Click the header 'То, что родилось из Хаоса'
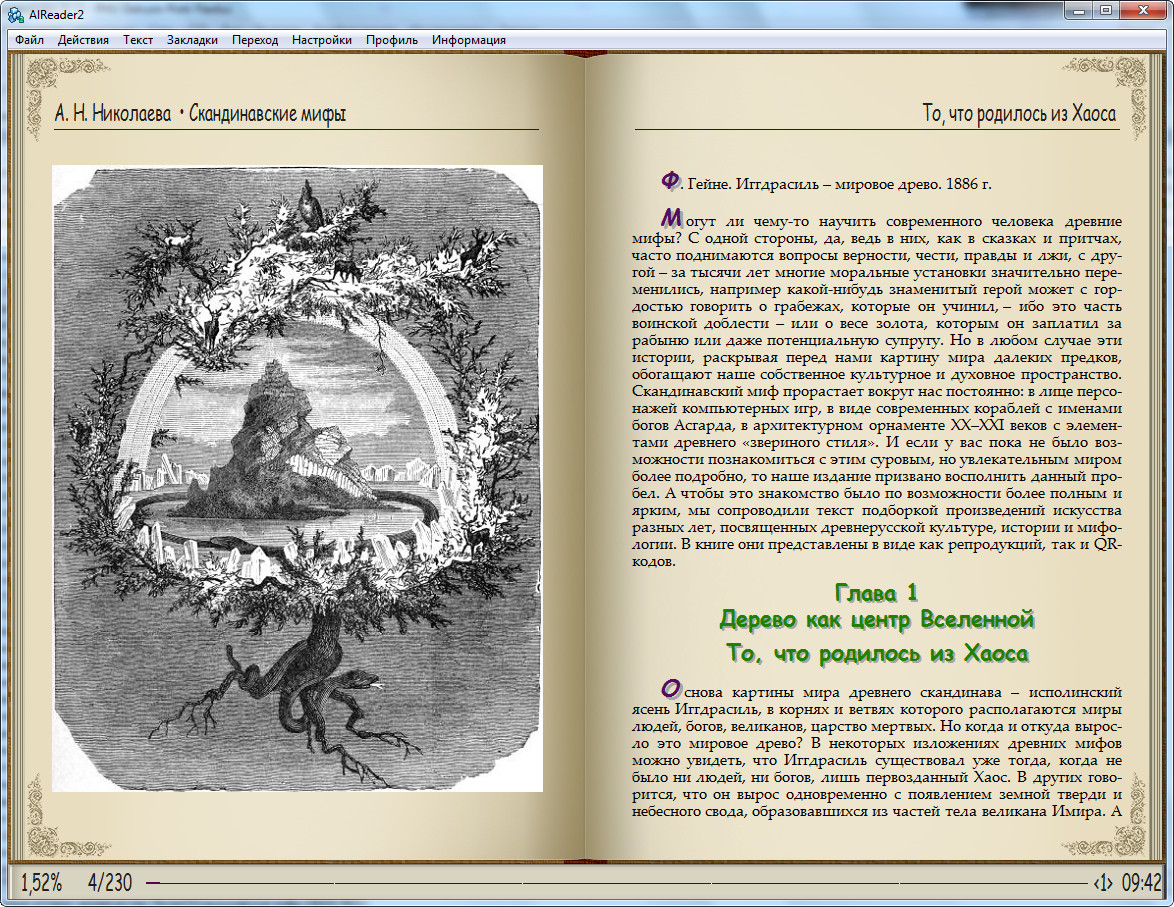1174x907 pixels. pyautogui.click(x=1019, y=114)
